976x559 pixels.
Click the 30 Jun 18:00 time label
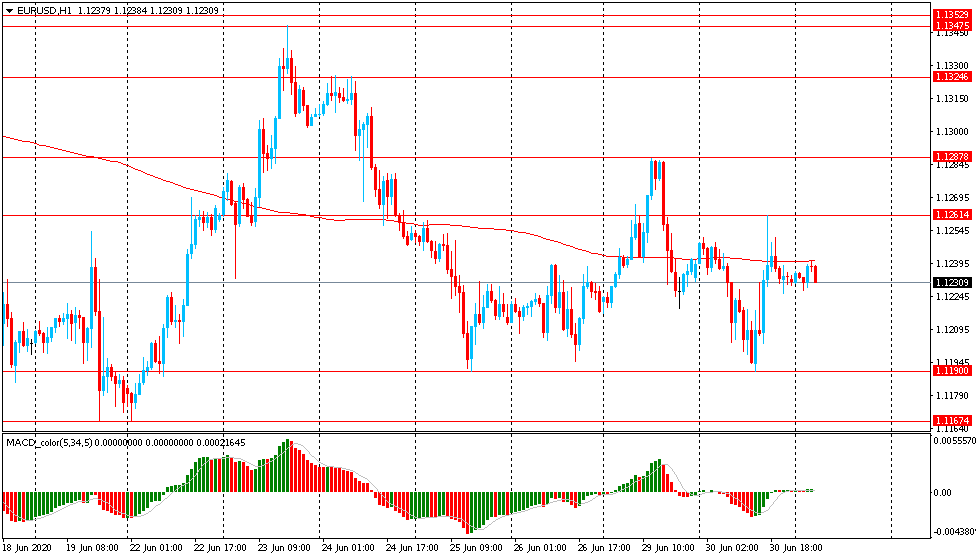796,548
